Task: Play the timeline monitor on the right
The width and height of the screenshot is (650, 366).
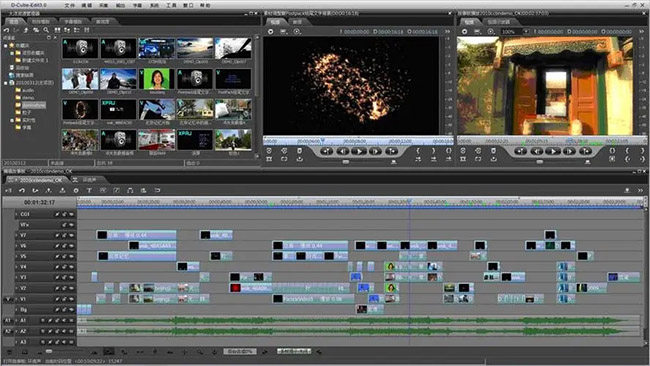Action: coord(553,151)
